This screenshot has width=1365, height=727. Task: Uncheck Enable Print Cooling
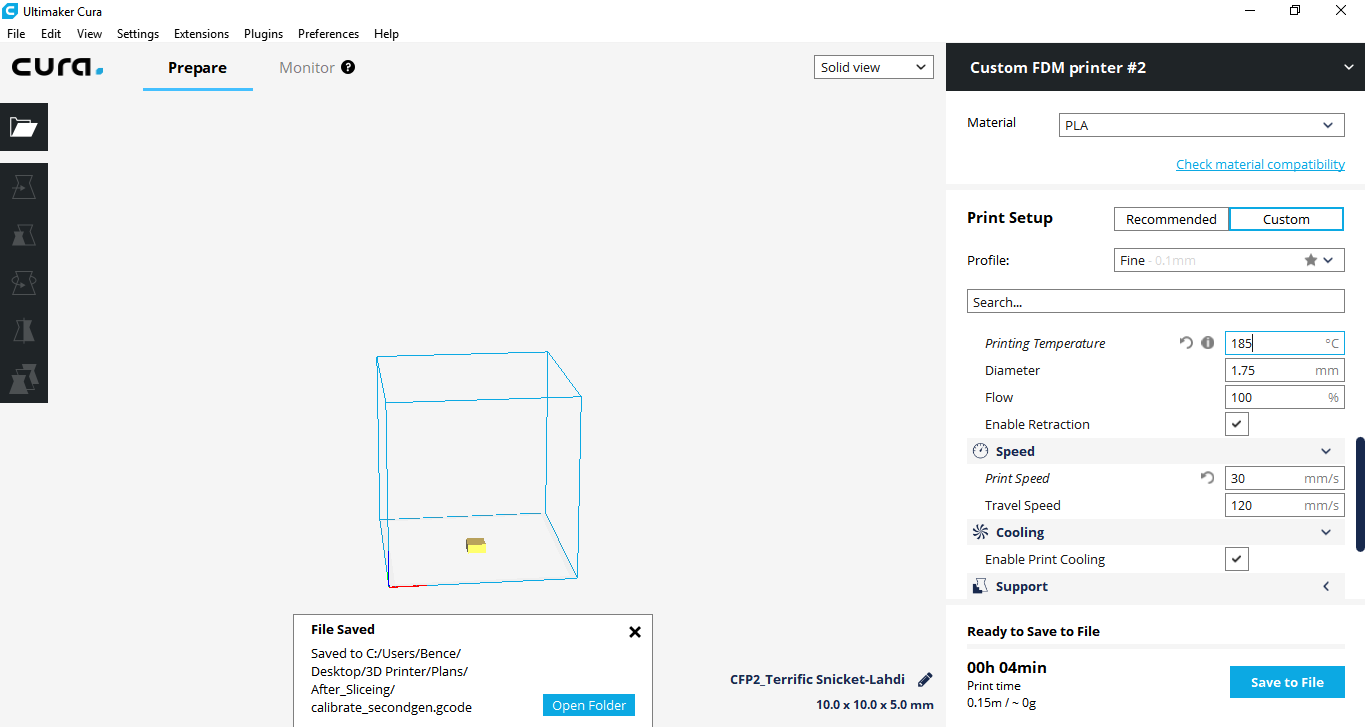coord(1236,558)
